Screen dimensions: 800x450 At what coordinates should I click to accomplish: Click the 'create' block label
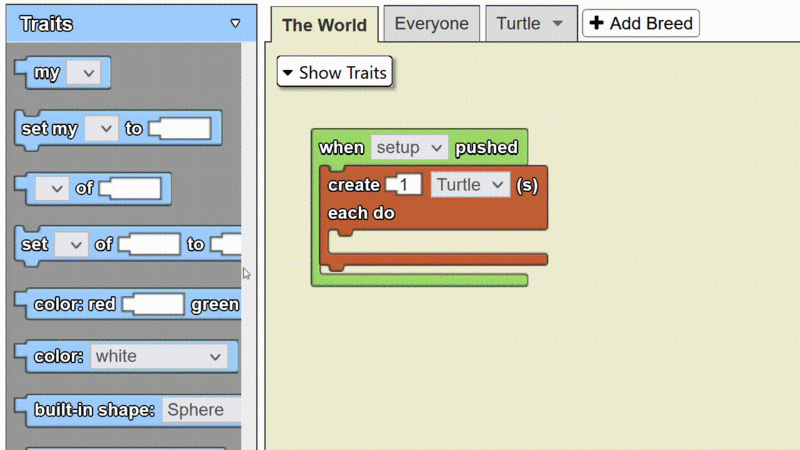(354, 185)
